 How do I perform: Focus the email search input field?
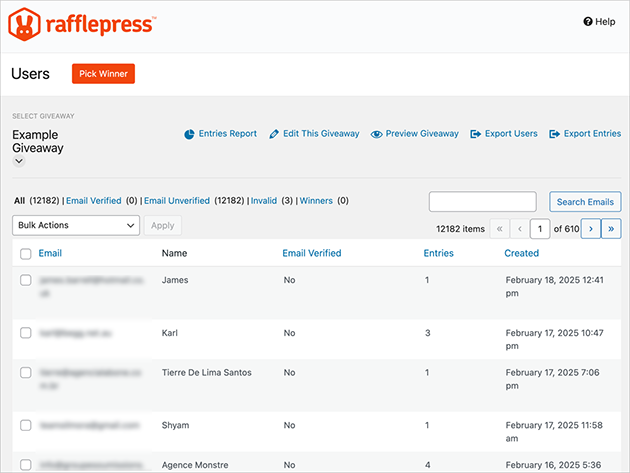click(x=483, y=201)
